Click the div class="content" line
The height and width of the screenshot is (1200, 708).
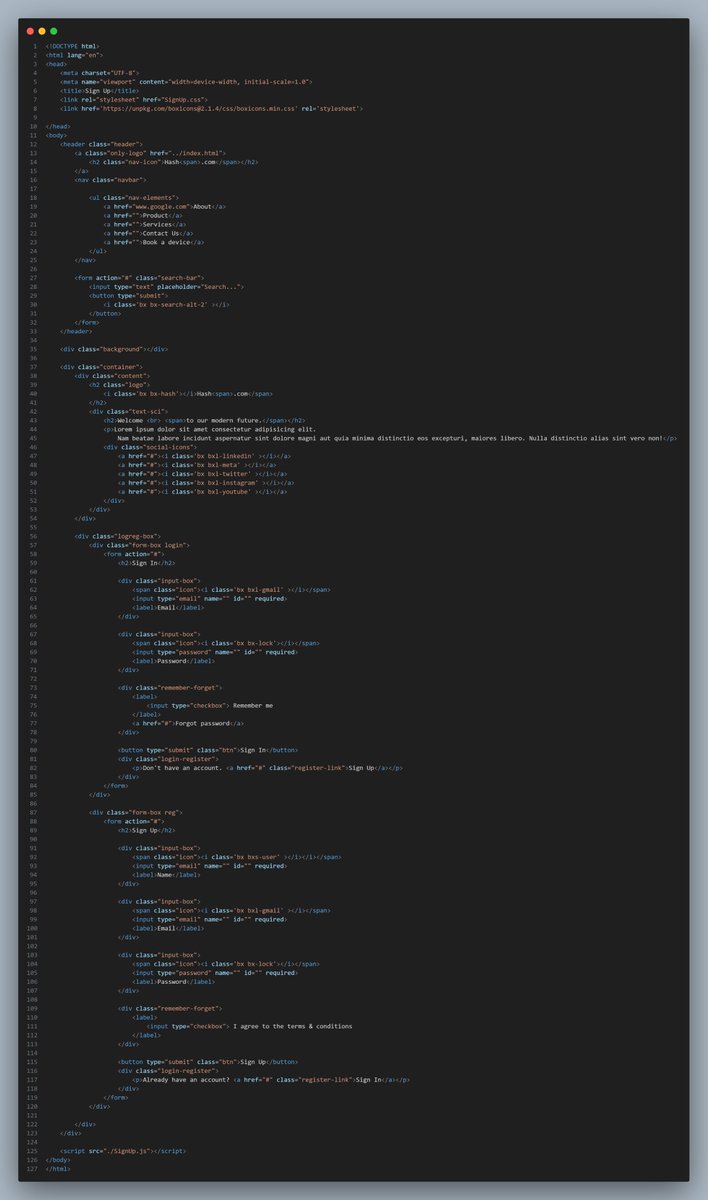tap(113, 376)
